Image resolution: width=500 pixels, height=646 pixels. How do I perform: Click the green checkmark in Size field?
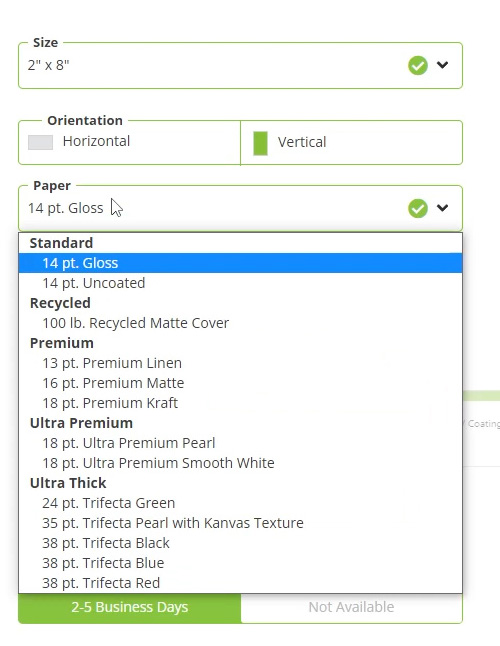(x=418, y=66)
